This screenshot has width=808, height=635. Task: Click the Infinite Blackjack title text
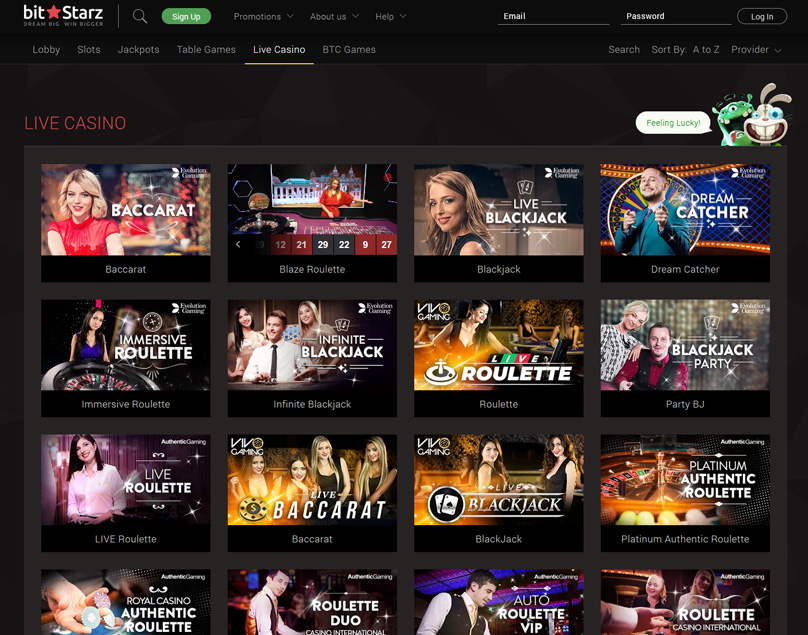point(312,404)
